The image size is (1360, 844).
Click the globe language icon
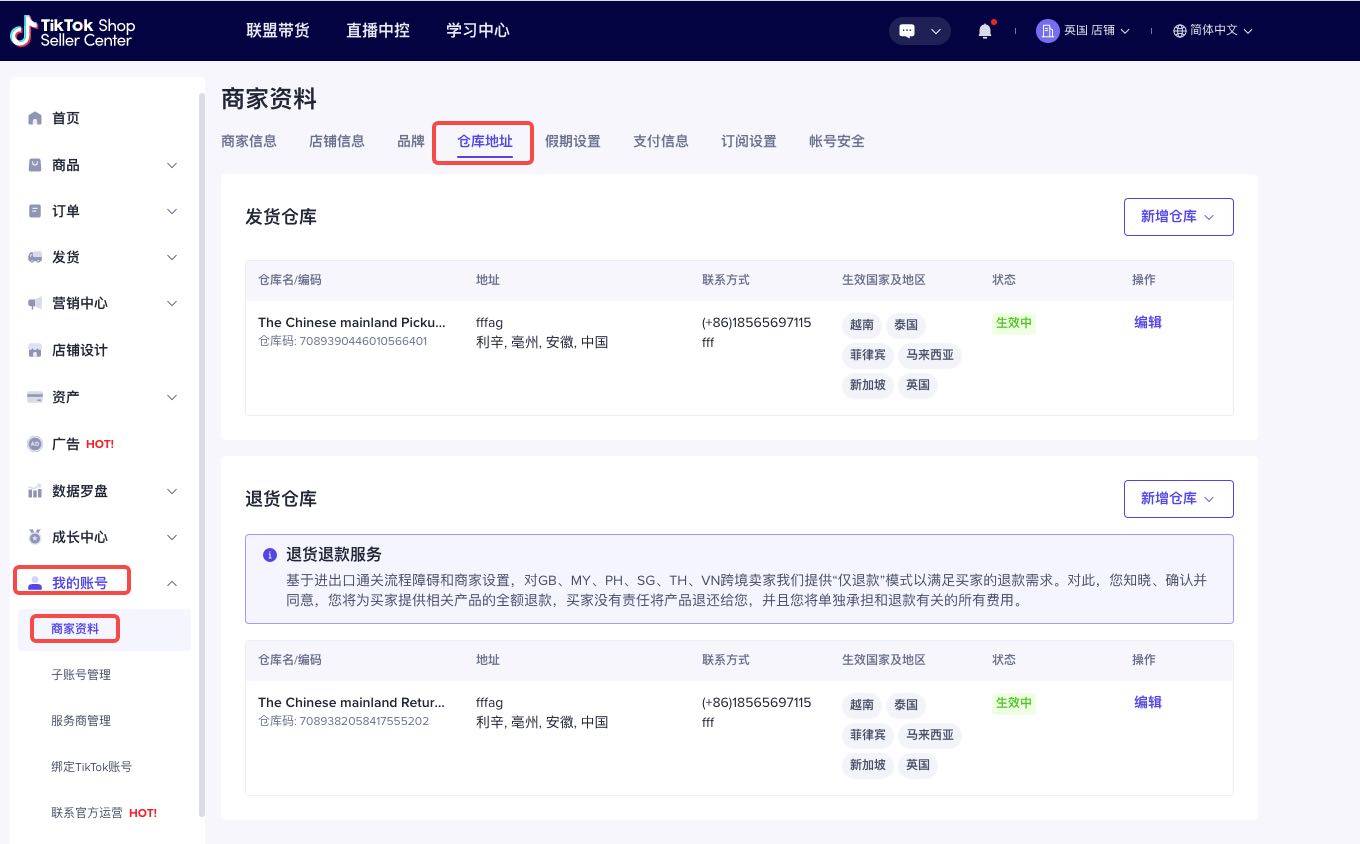1179,31
